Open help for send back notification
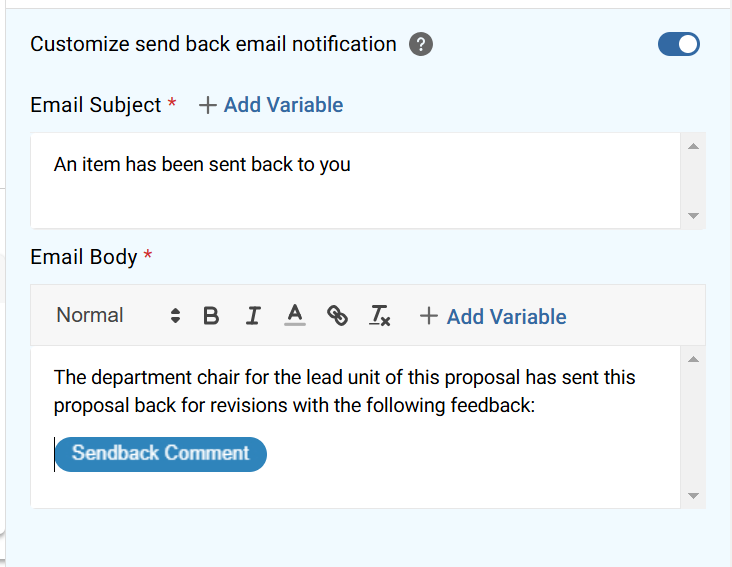The height and width of the screenshot is (567, 732). click(421, 45)
